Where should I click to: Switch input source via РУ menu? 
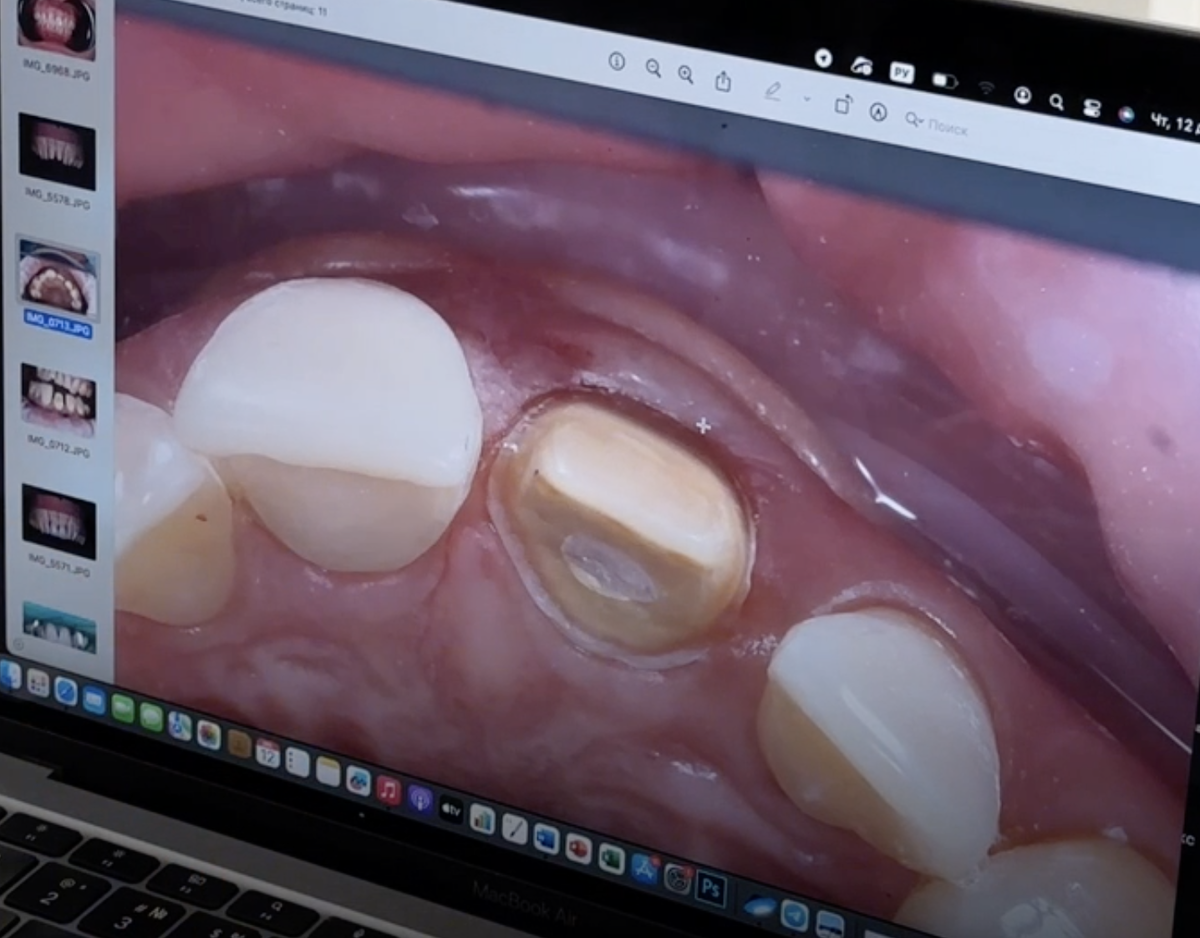coord(902,72)
